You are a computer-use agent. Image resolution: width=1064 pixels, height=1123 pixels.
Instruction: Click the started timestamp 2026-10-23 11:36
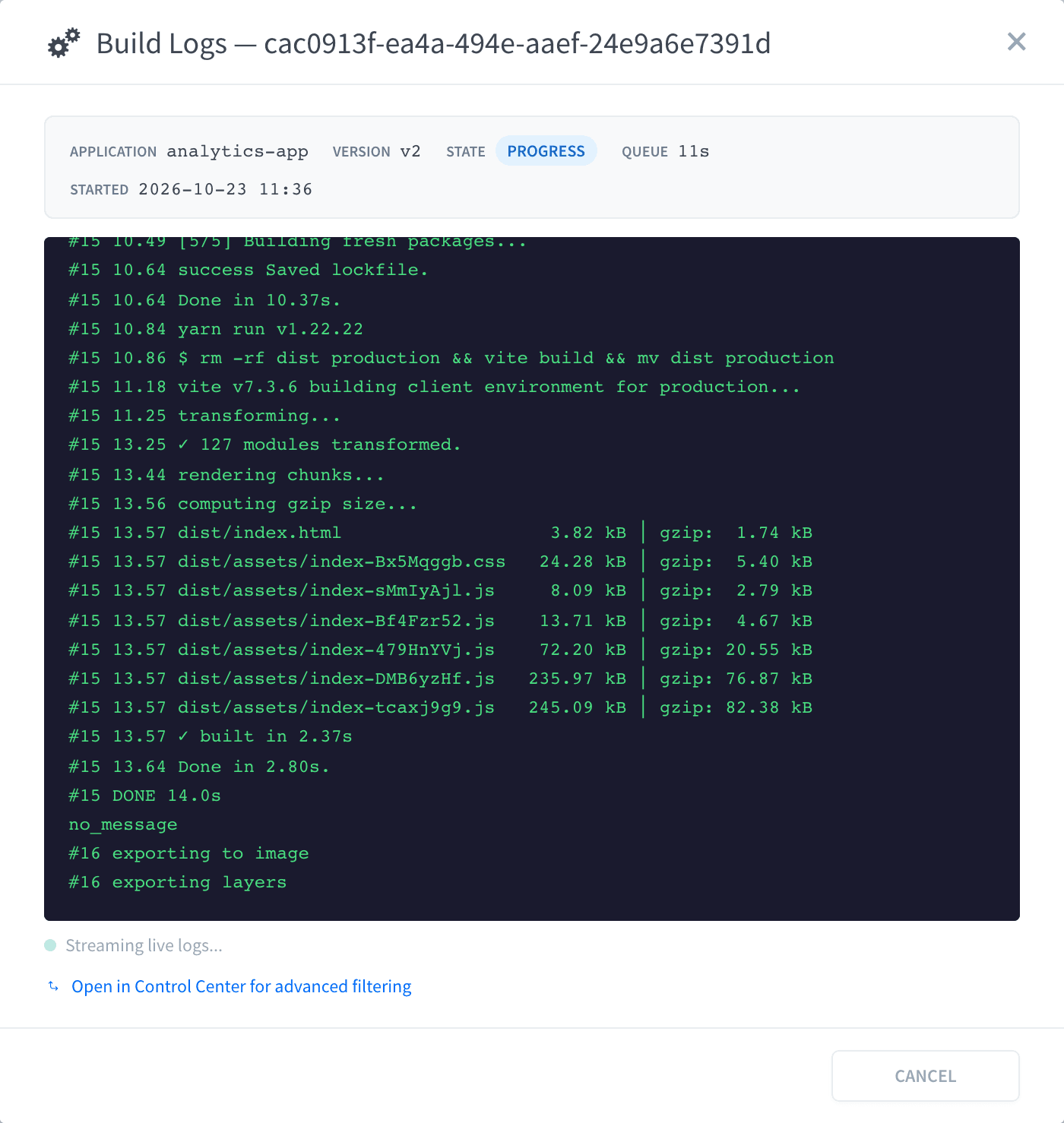coord(225,189)
